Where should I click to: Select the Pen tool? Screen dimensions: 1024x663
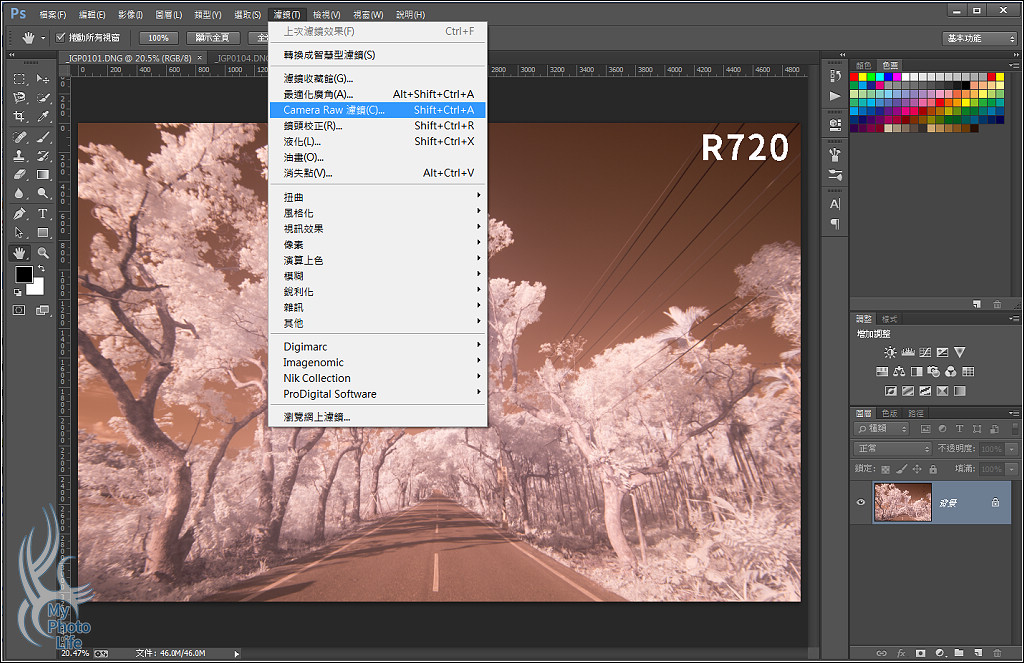coord(20,214)
